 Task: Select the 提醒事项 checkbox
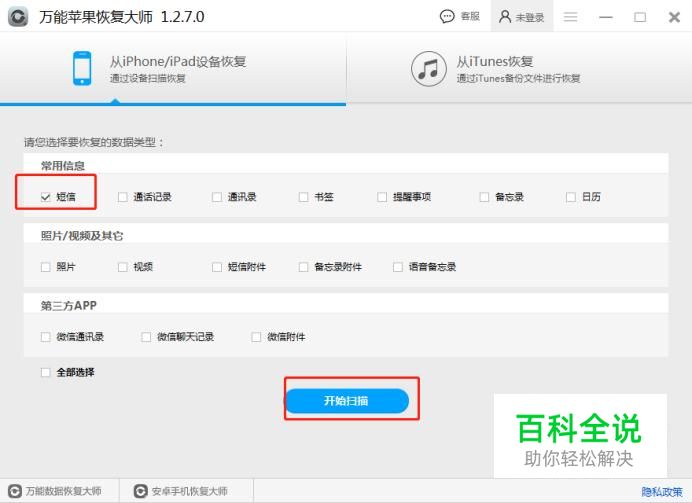pyautogui.click(x=382, y=197)
